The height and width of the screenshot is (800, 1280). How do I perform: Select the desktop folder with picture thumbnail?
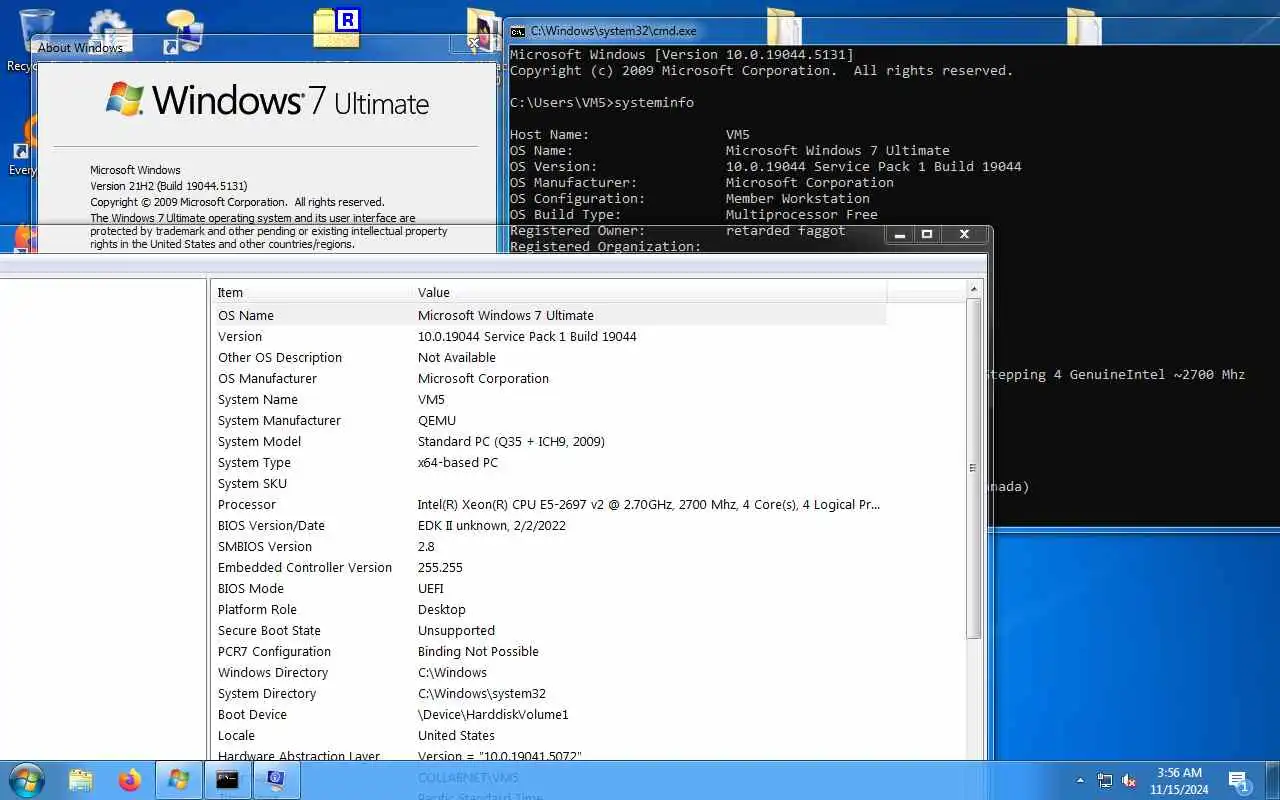point(485,30)
